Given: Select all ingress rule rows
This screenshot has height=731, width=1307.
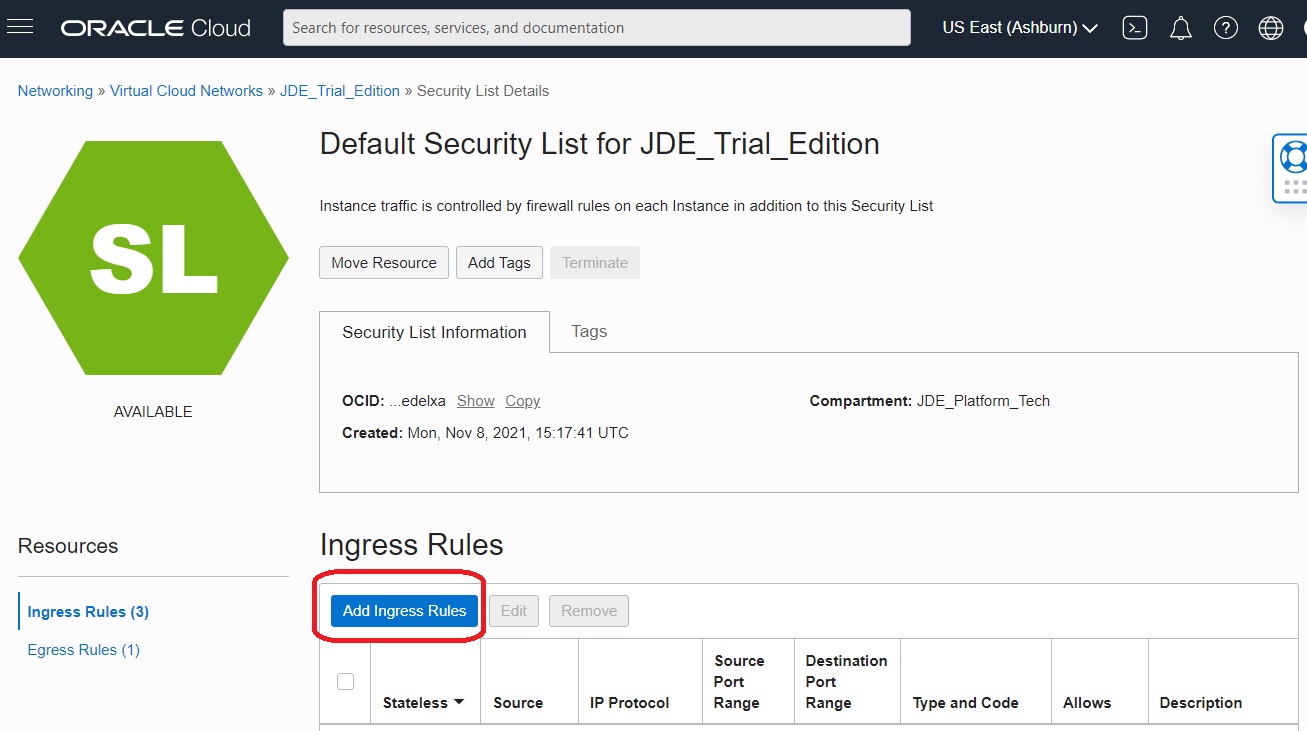Looking at the screenshot, I should click(x=345, y=680).
